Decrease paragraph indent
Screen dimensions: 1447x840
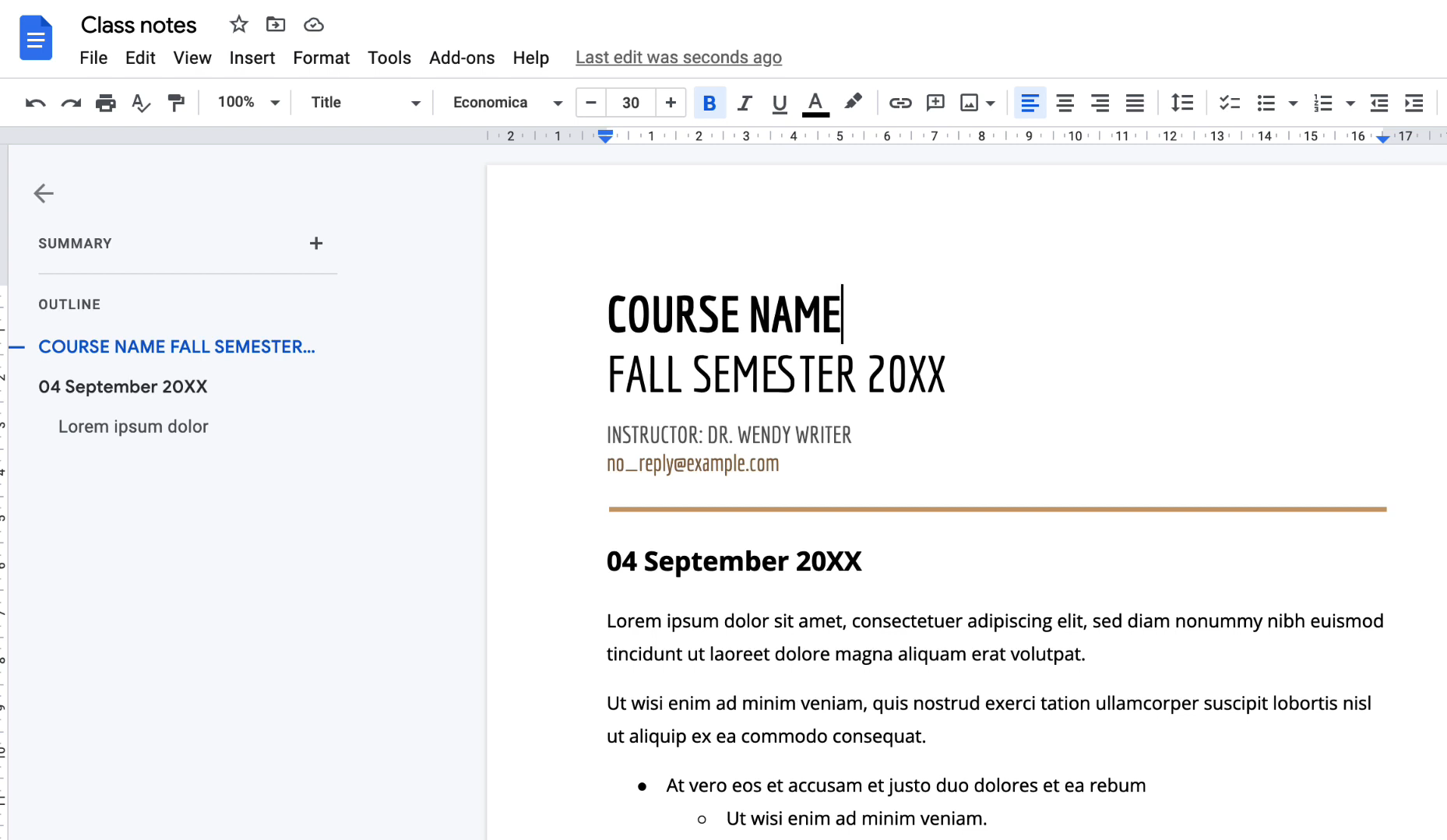pyautogui.click(x=1379, y=103)
